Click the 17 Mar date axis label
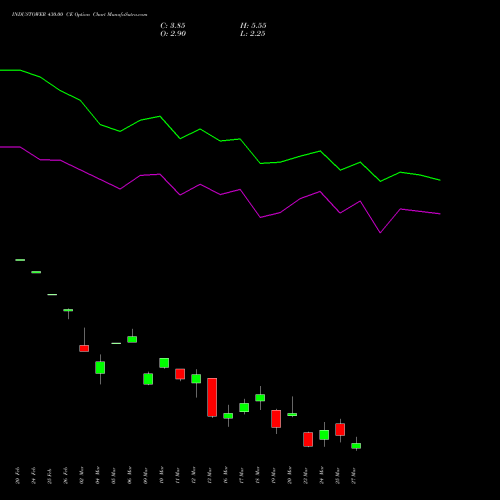 (242, 476)
